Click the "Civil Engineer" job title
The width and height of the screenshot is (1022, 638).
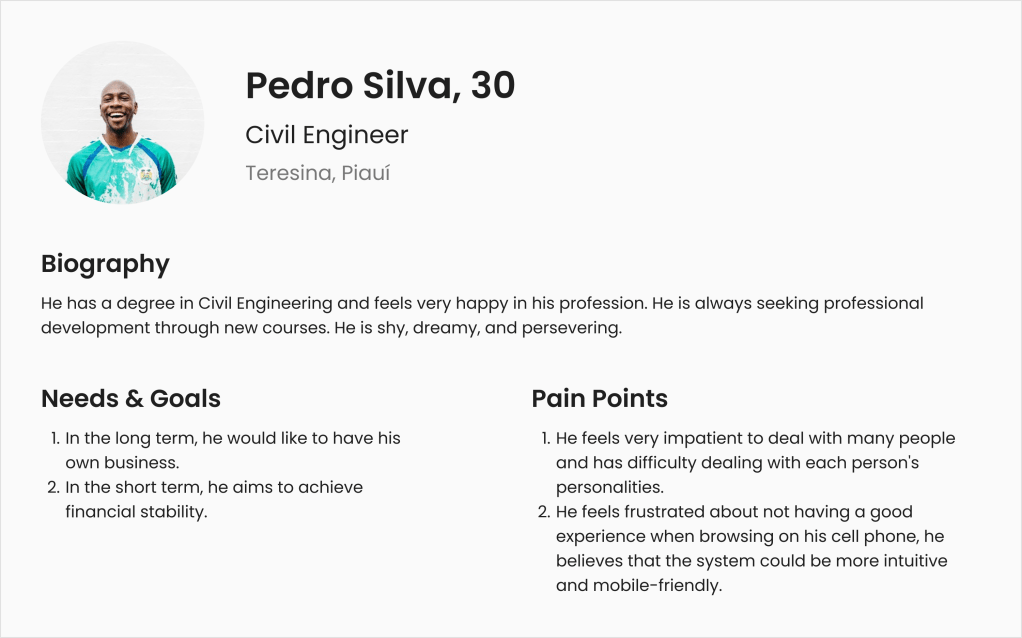pos(327,135)
